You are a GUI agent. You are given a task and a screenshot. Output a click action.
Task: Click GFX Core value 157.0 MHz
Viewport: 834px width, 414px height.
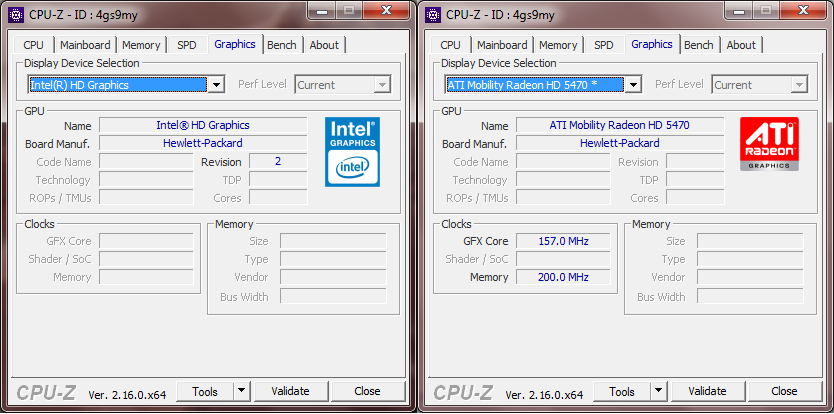(564, 241)
